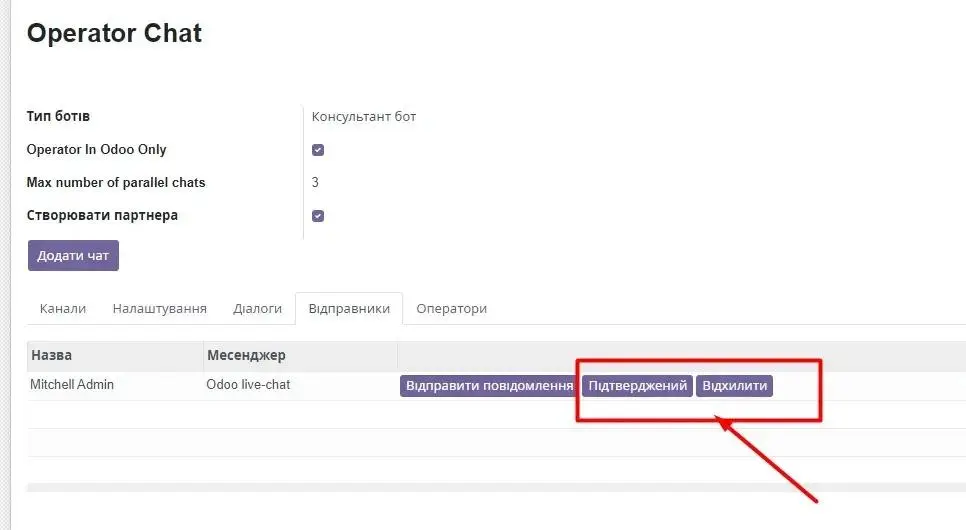The height and width of the screenshot is (530, 966).
Task: Reject sender with Відхилити button
Action: pos(734,386)
